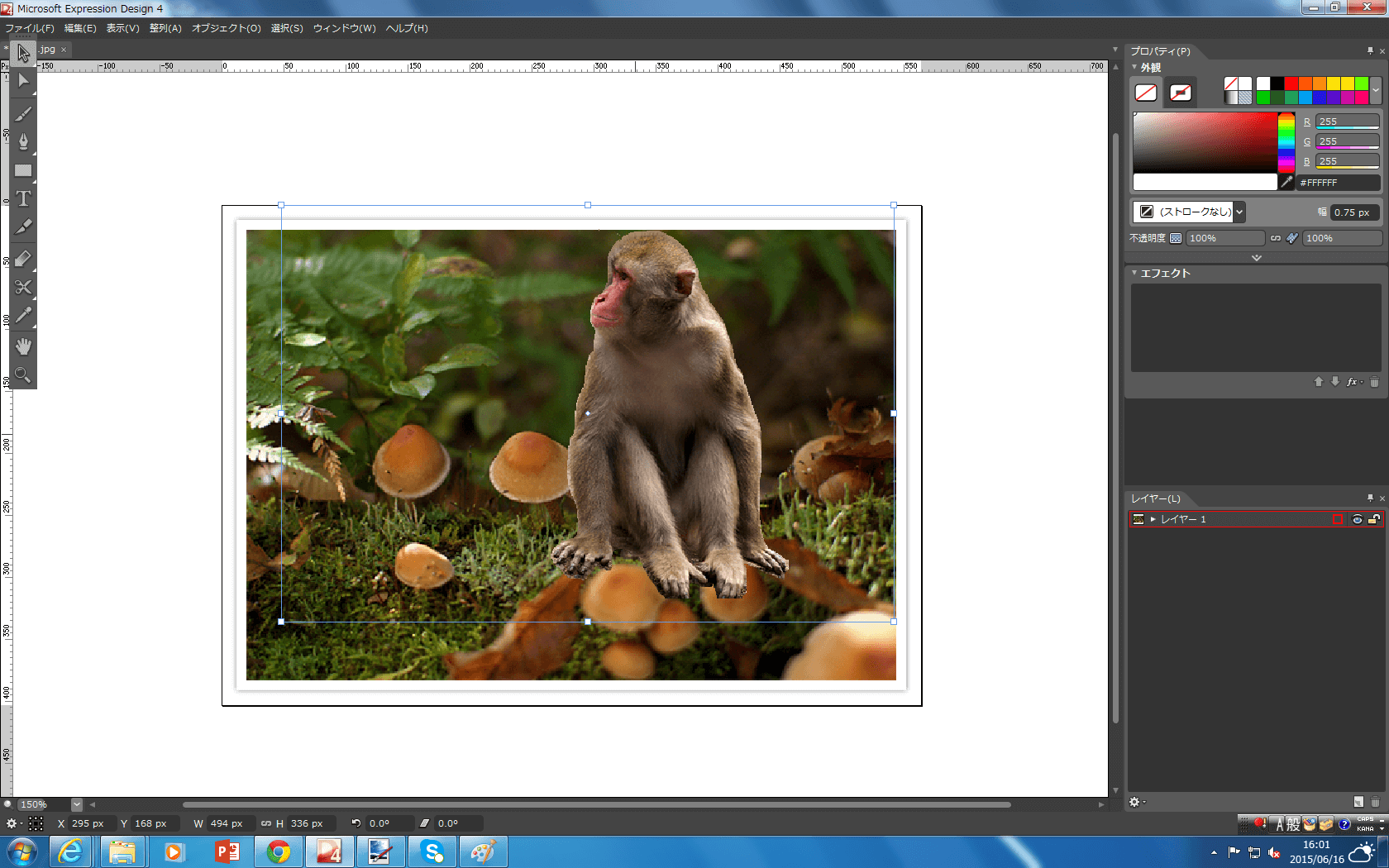The height and width of the screenshot is (868, 1389).
Task: Close the .jpg document tab
Action: 64,50
